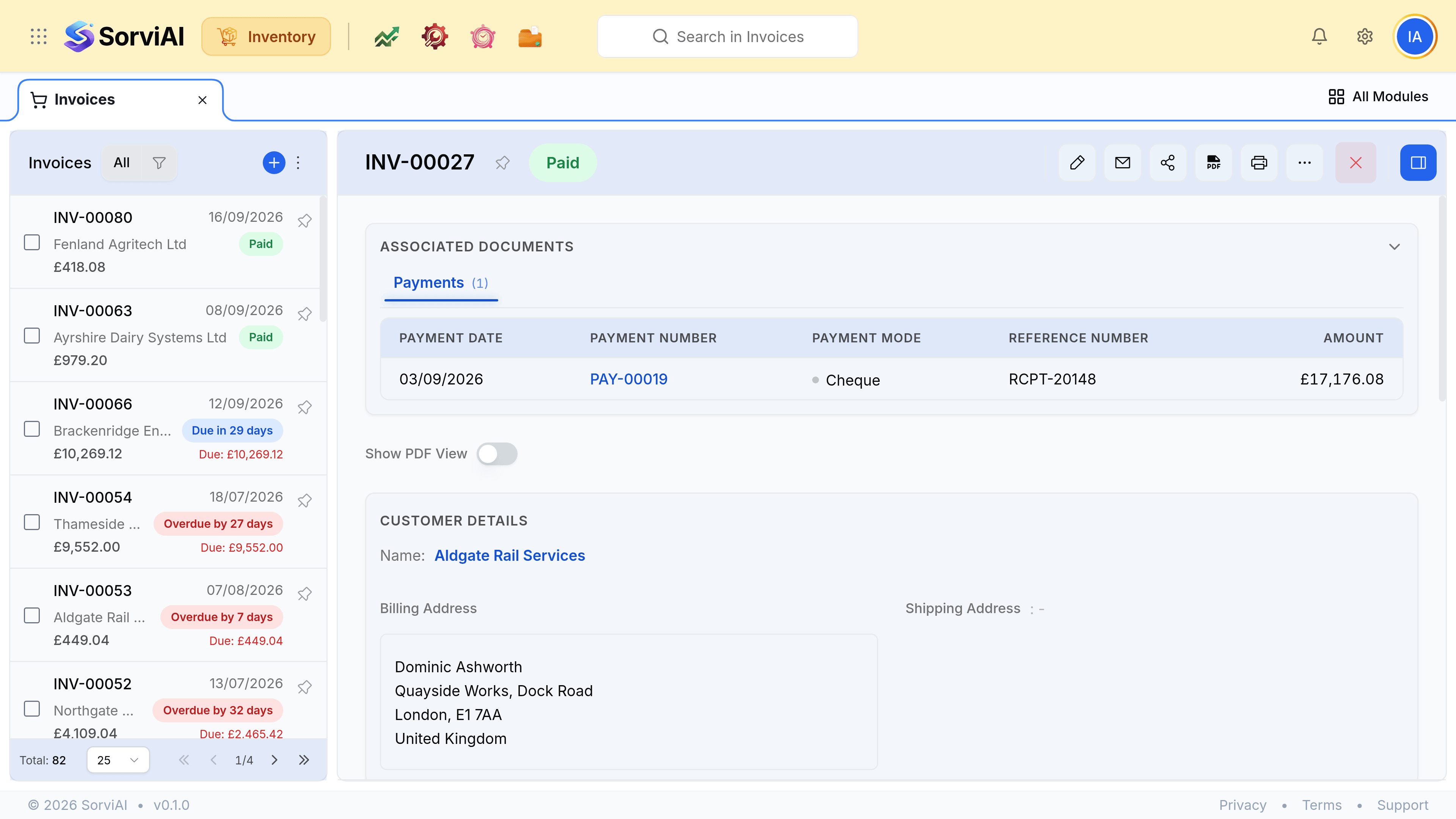Open the Terms footer link

(x=1321, y=805)
